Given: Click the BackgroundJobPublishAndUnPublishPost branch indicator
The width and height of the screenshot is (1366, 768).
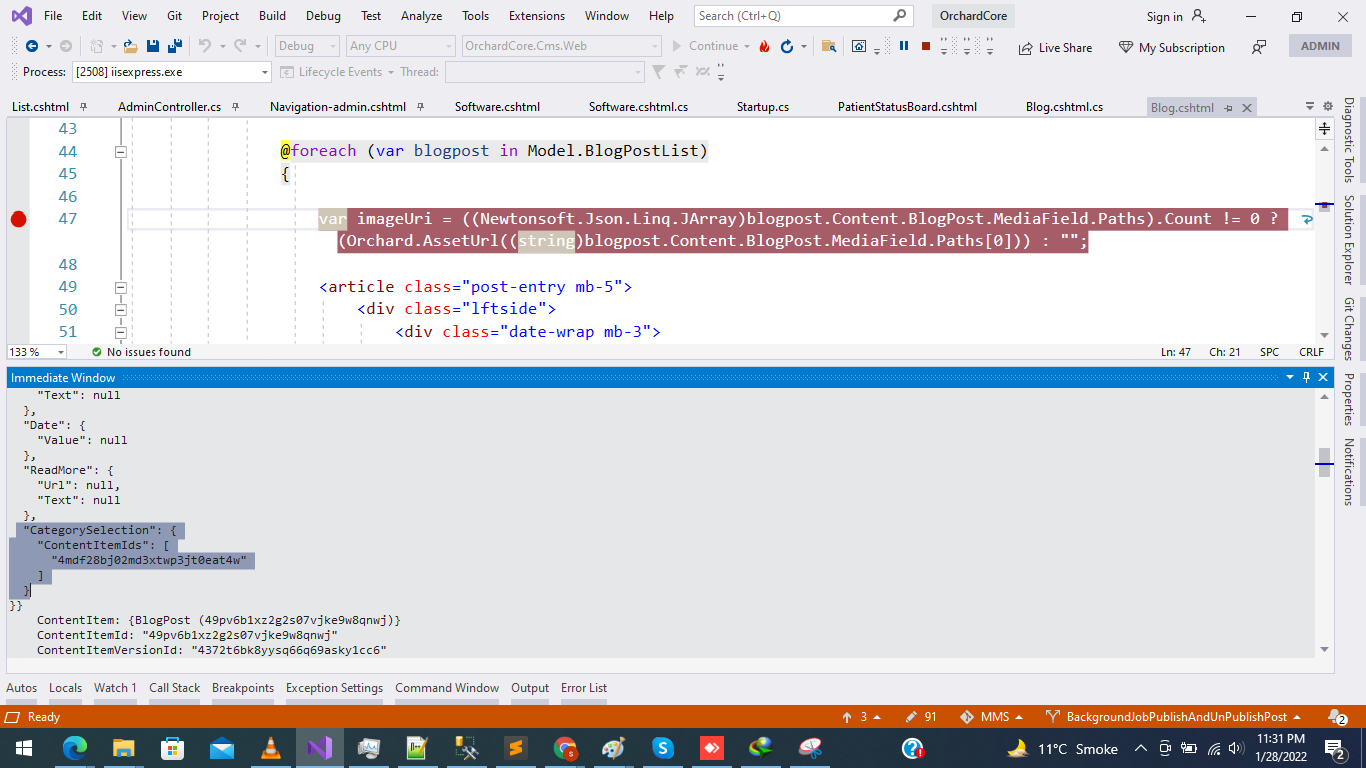Looking at the screenshot, I should point(1173,717).
